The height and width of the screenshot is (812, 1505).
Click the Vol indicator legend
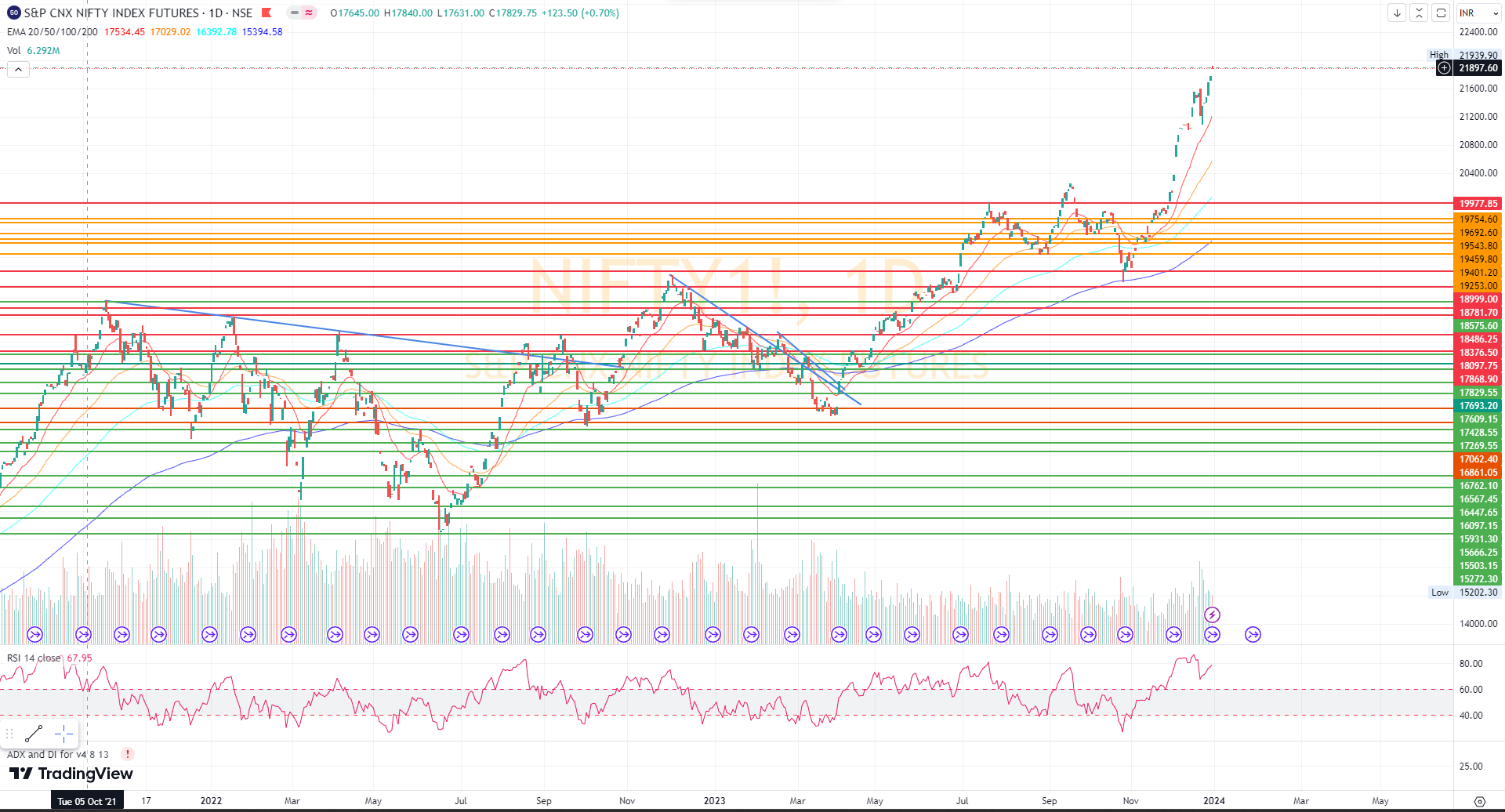pos(14,50)
